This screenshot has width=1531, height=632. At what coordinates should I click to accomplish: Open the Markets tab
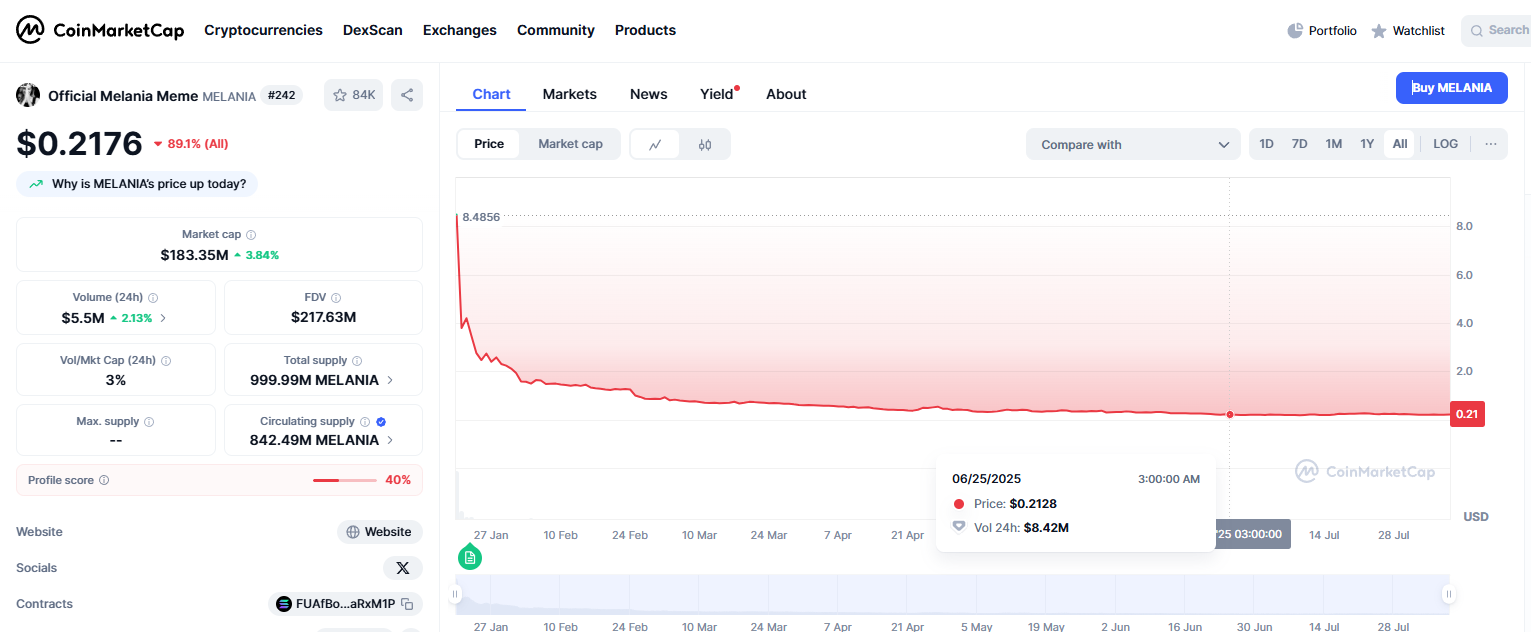point(569,94)
